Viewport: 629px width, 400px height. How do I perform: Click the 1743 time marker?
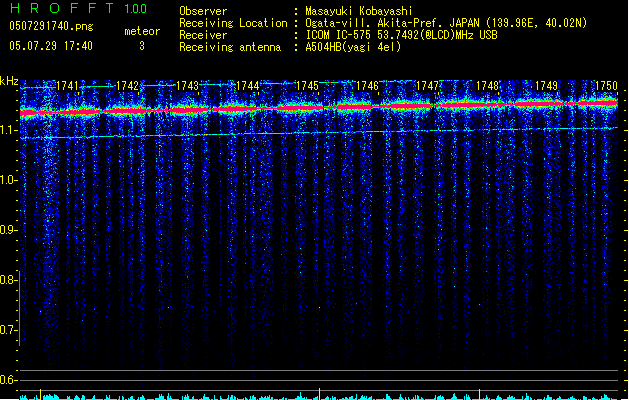[x=187, y=86]
